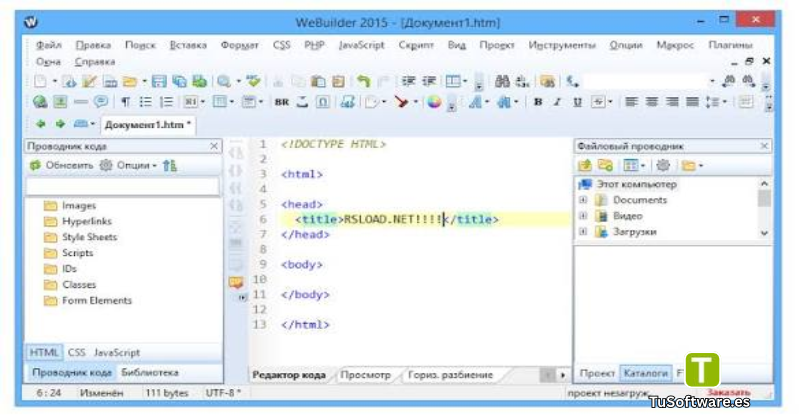
Task: Click the Заказать link in status bar
Action: 729,392
